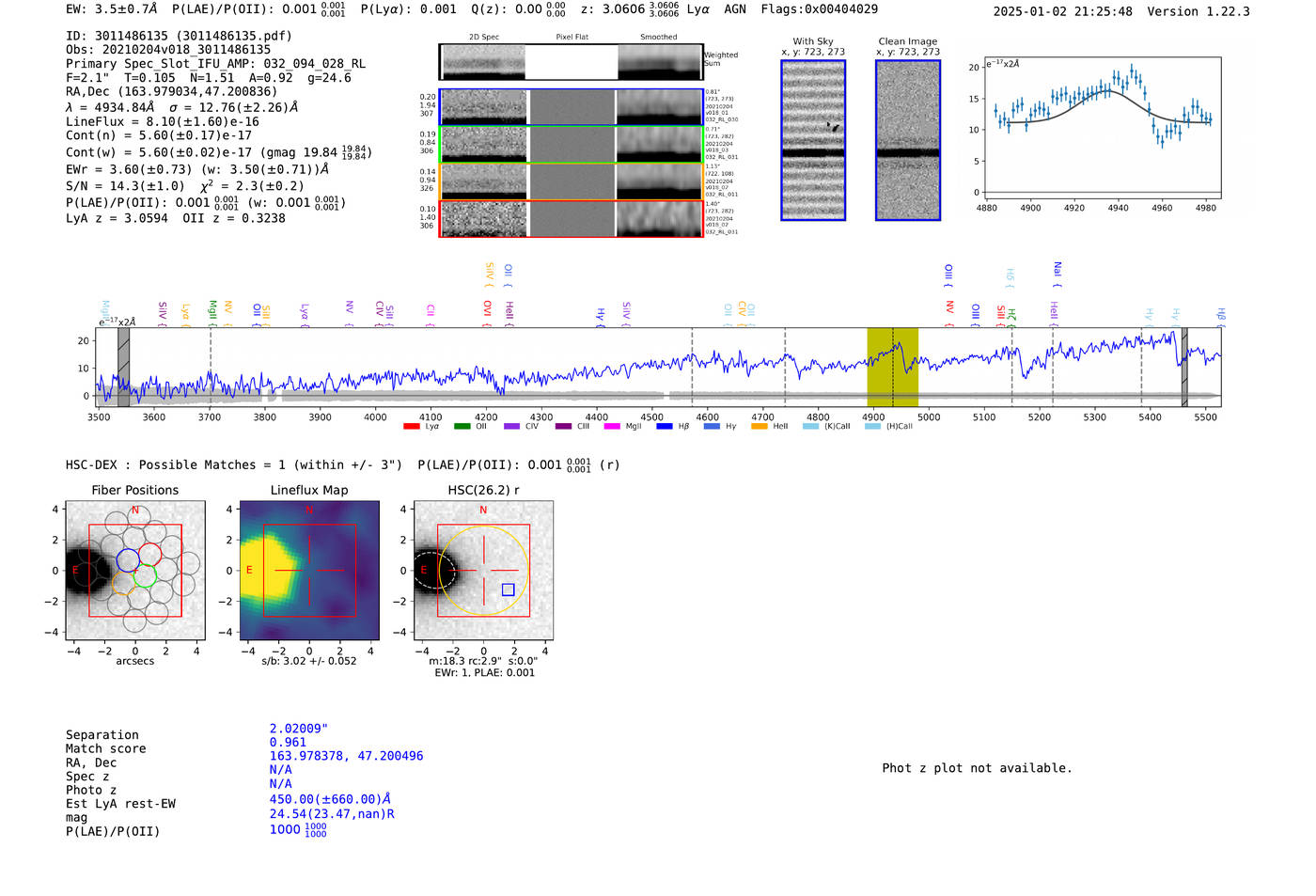Viewport: 1316px width, 896px height.
Task: Click the orange-bordered 2D spec fiber row
Action: point(572,181)
